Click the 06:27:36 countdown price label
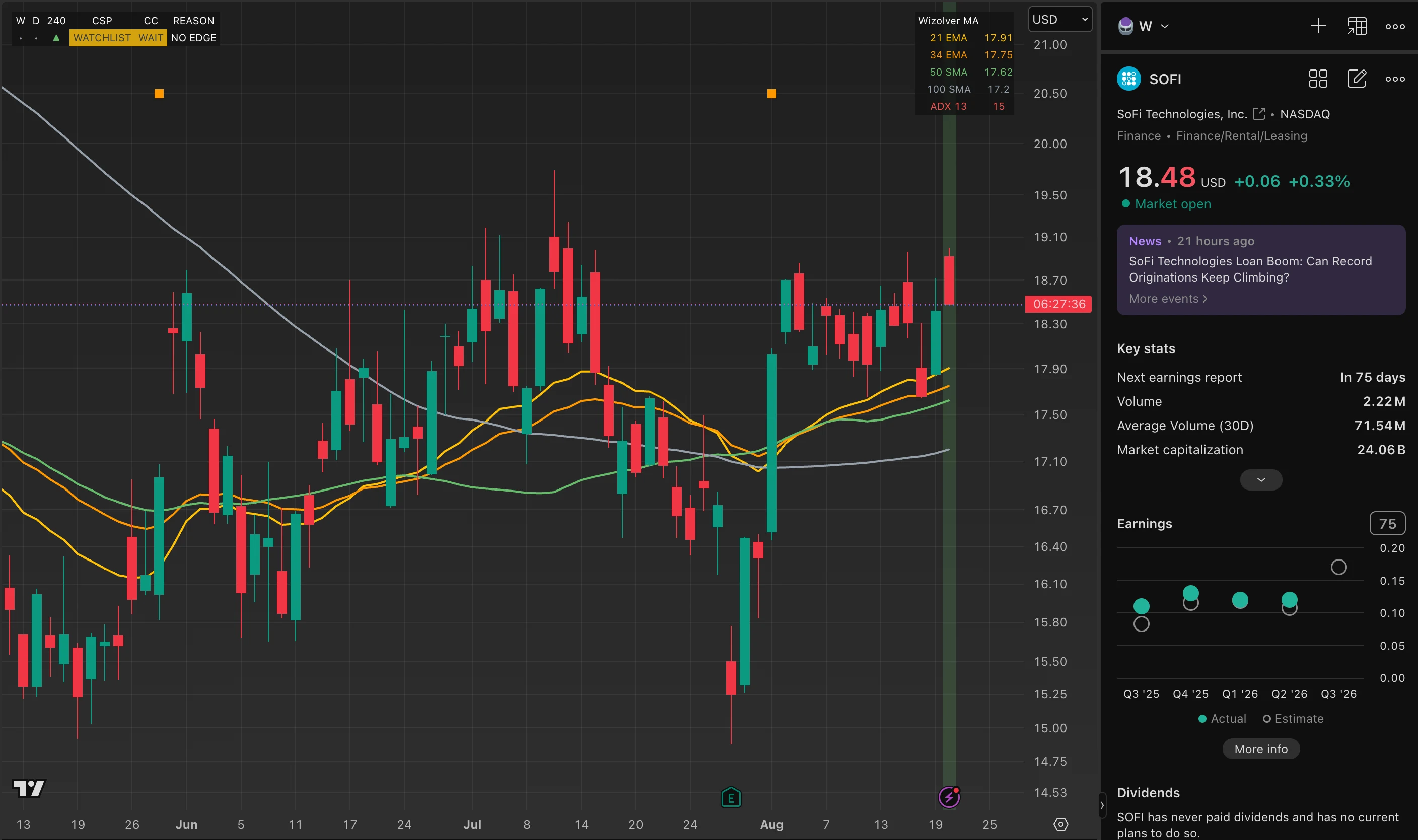 1058,304
